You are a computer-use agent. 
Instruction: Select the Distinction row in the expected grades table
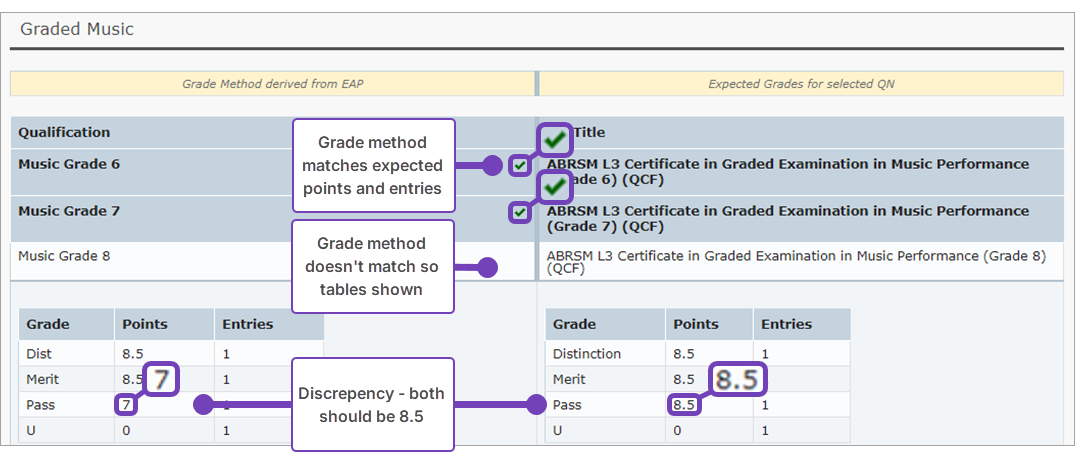[587, 354]
